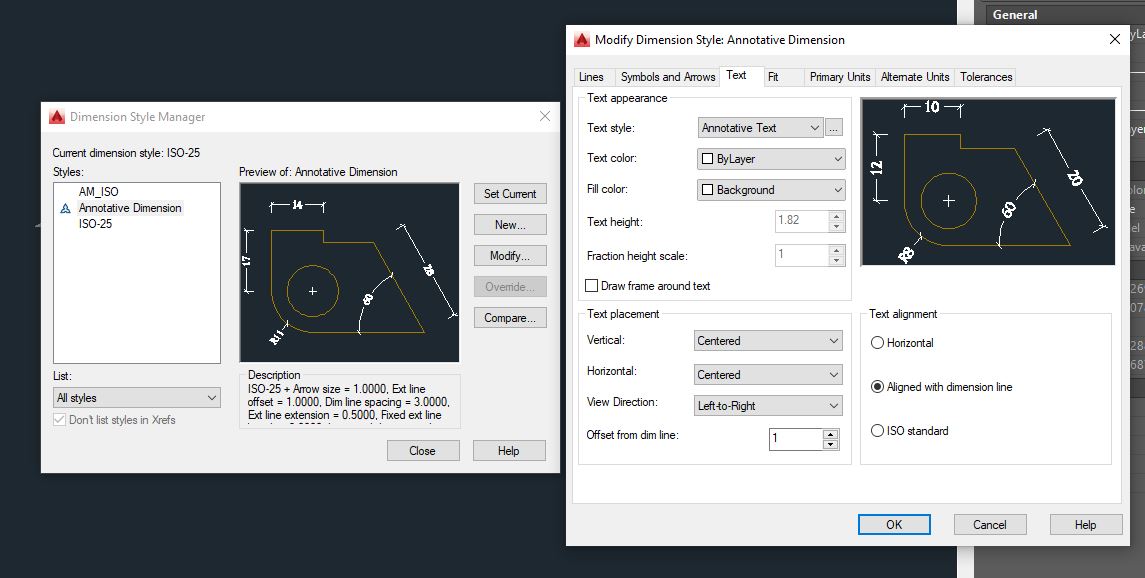Select the ISO standard text alignment
The width and height of the screenshot is (1145, 578).
876,430
